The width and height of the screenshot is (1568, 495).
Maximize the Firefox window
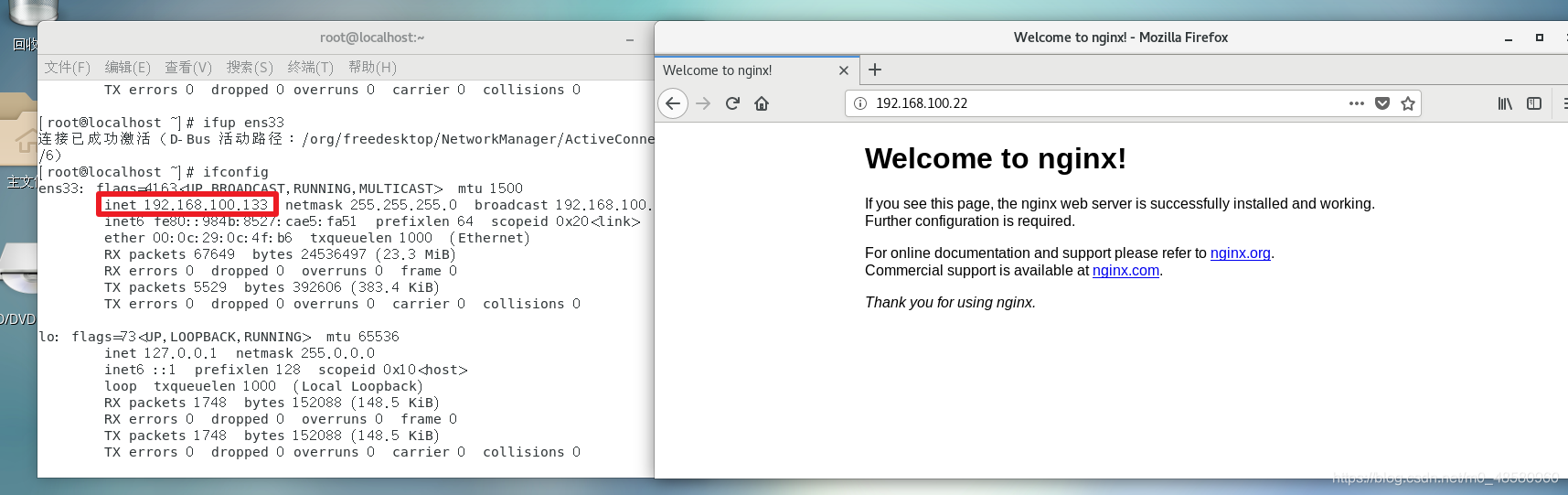(1540, 38)
